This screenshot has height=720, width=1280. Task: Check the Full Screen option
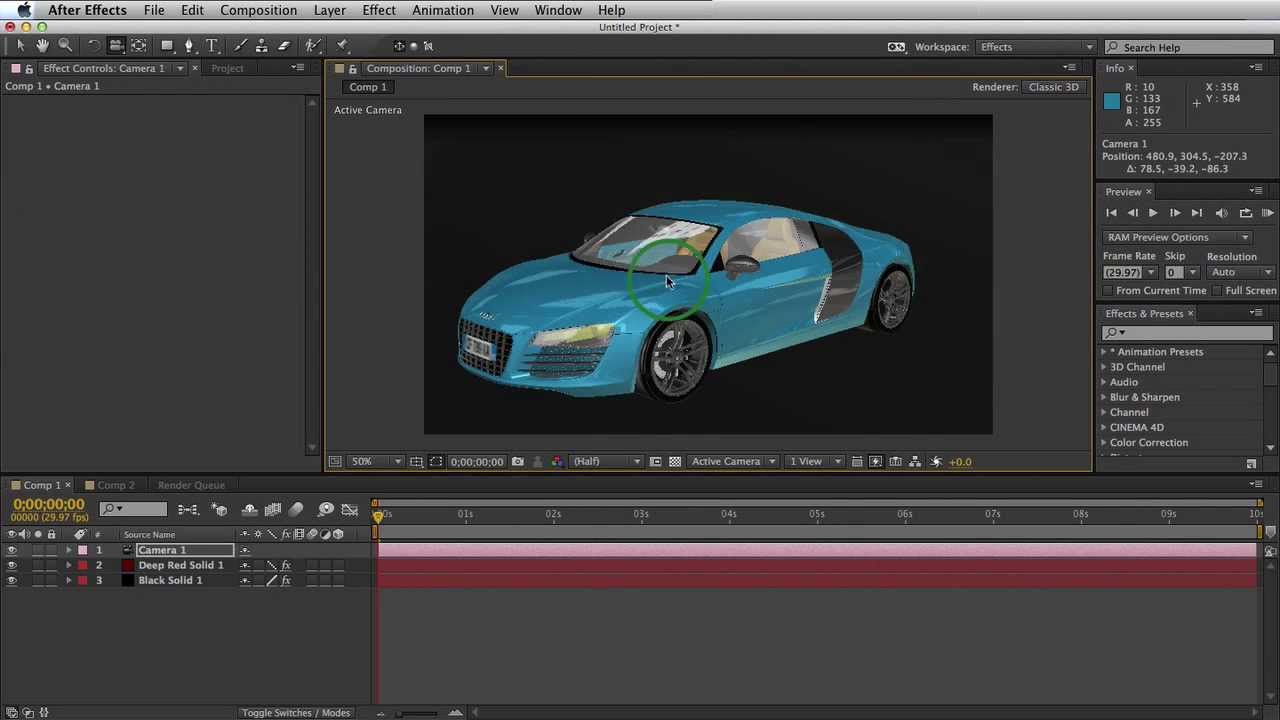1217,291
